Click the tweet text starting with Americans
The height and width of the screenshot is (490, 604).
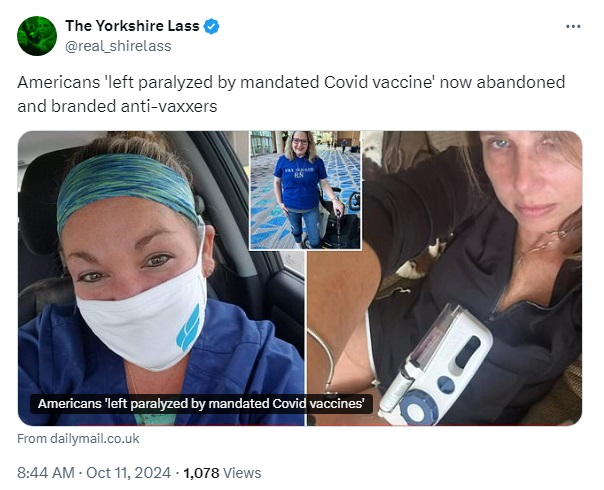pyautogui.click(x=291, y=94)
